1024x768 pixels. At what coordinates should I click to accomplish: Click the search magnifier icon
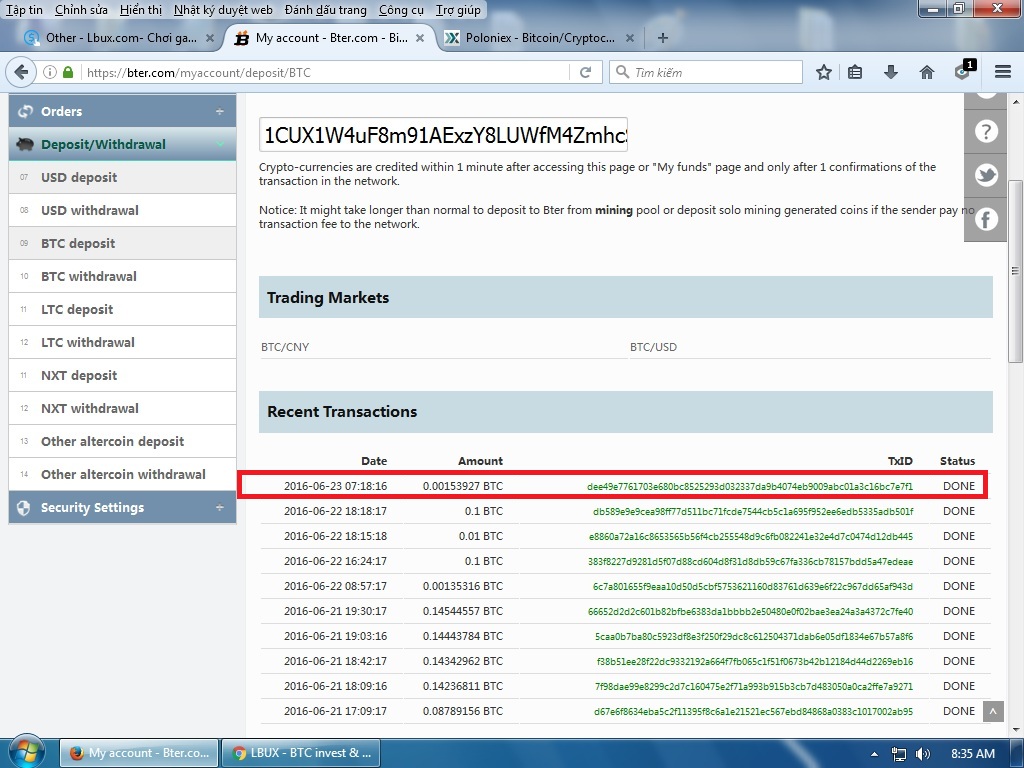click(x=622, y=72)
